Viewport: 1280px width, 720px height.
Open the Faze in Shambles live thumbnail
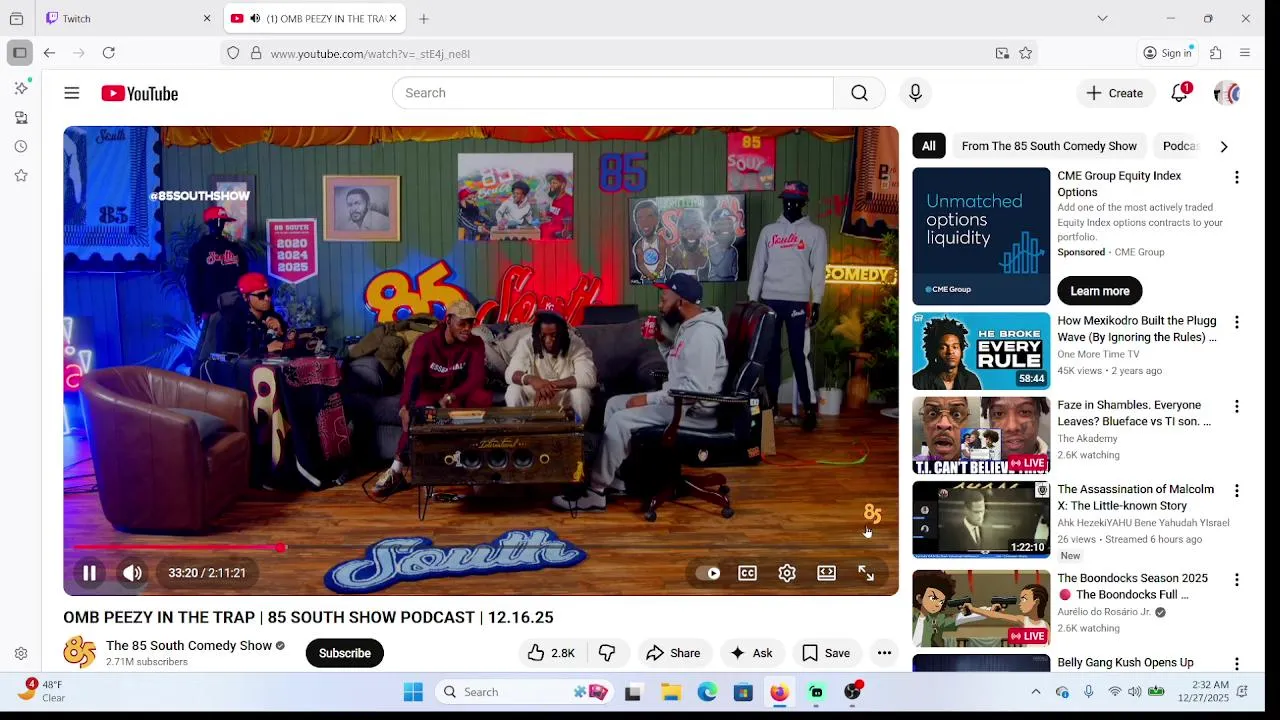click(x=981, y=435)
